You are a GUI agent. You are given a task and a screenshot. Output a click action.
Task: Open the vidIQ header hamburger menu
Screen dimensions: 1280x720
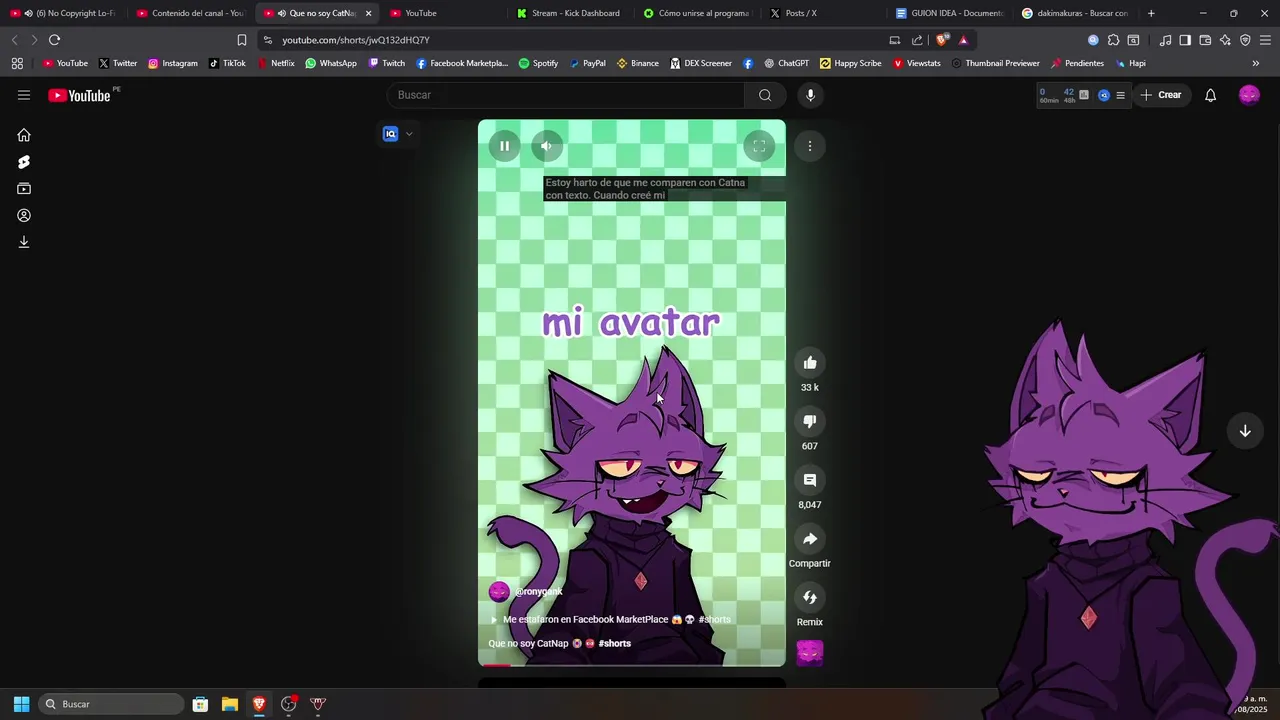1120,95
